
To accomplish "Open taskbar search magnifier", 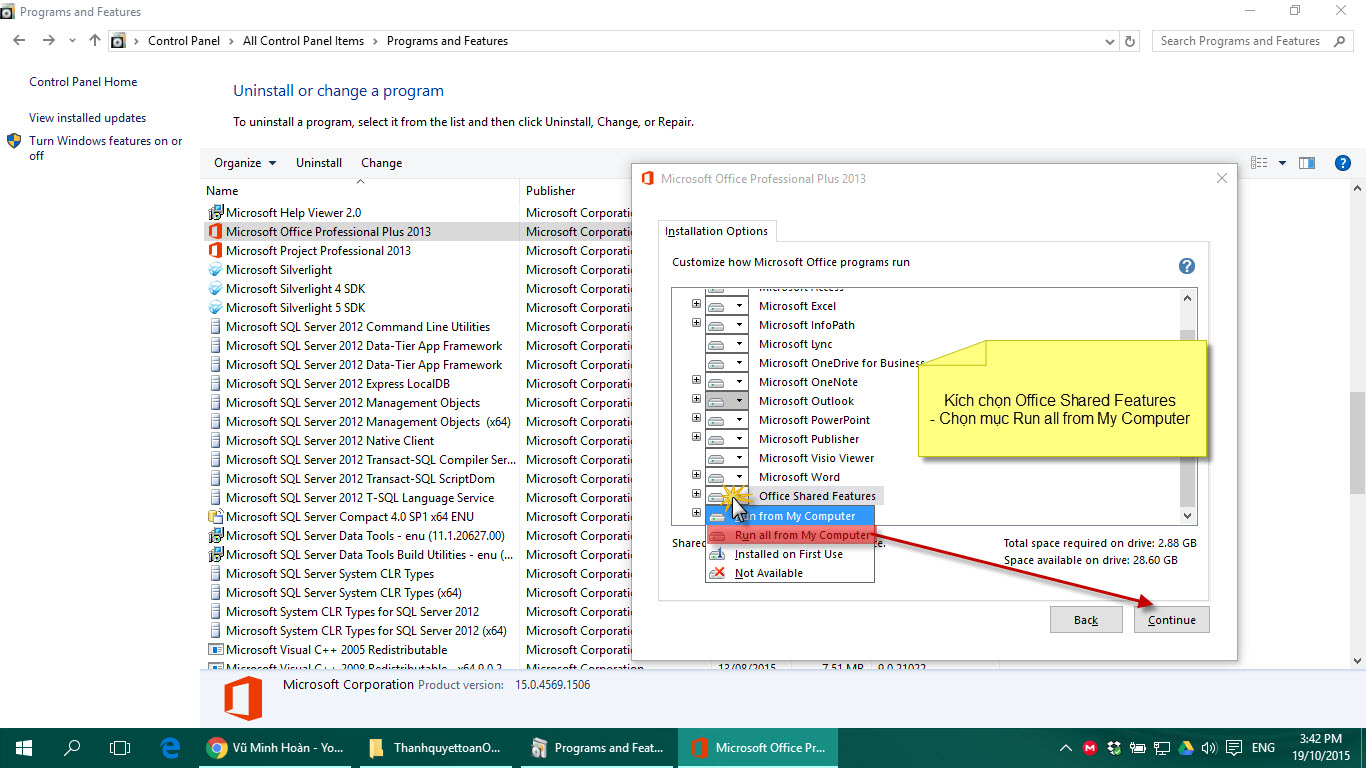I will pyautogui.click(x=72, y=748).
